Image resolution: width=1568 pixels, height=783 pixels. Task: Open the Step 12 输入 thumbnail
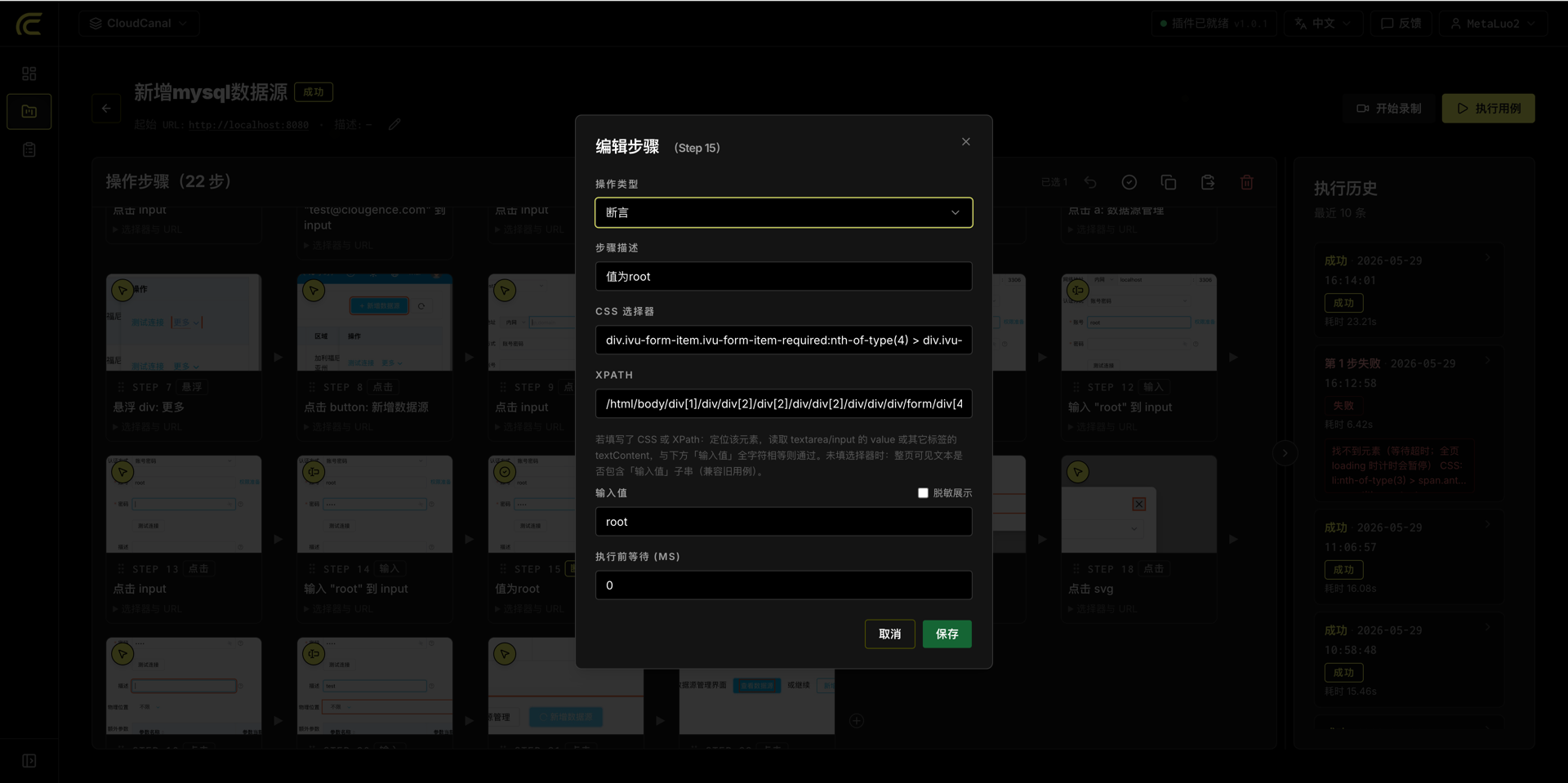[1139, 323]
